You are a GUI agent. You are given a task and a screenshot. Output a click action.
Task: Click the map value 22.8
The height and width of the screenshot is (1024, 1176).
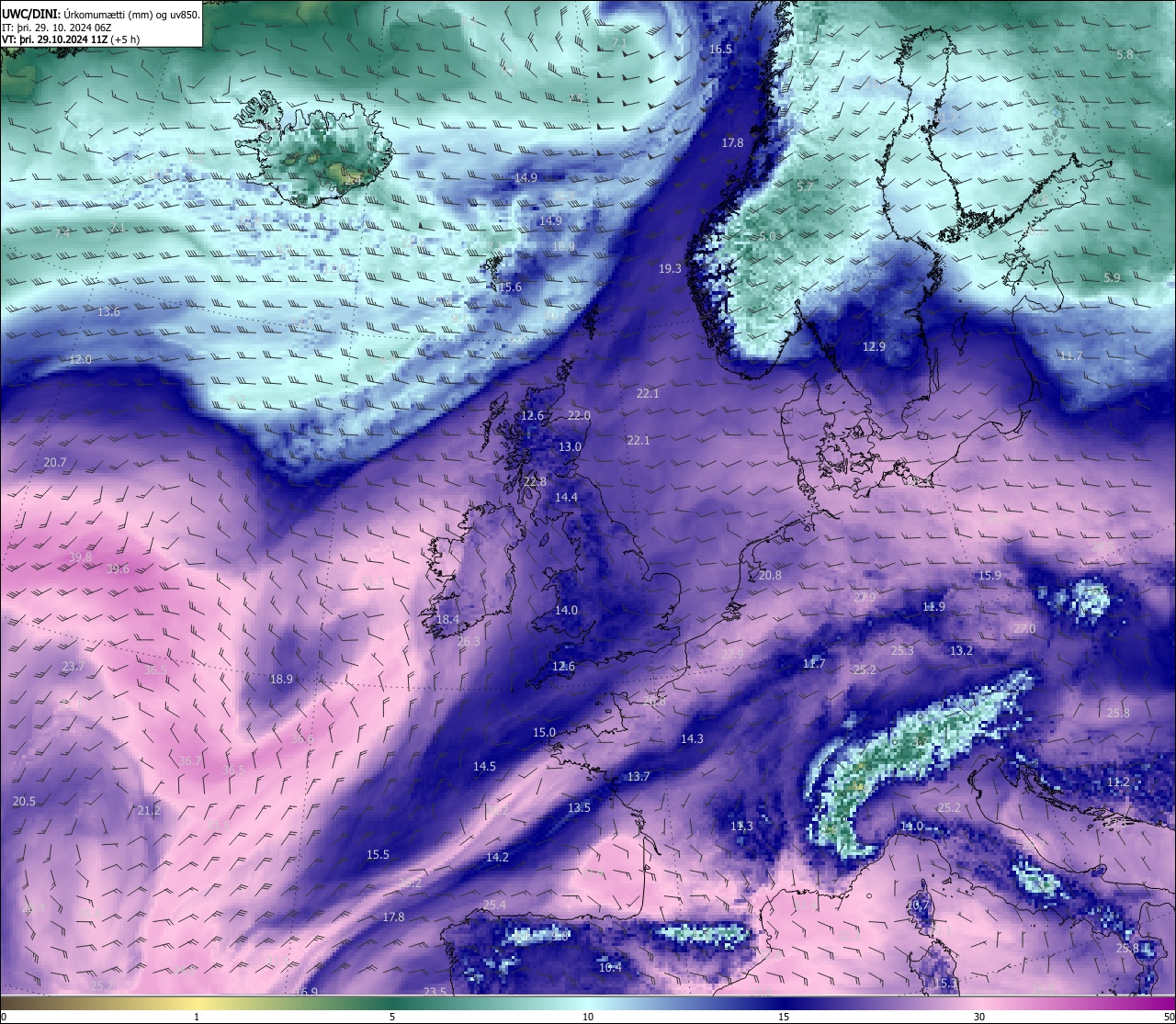535,482
